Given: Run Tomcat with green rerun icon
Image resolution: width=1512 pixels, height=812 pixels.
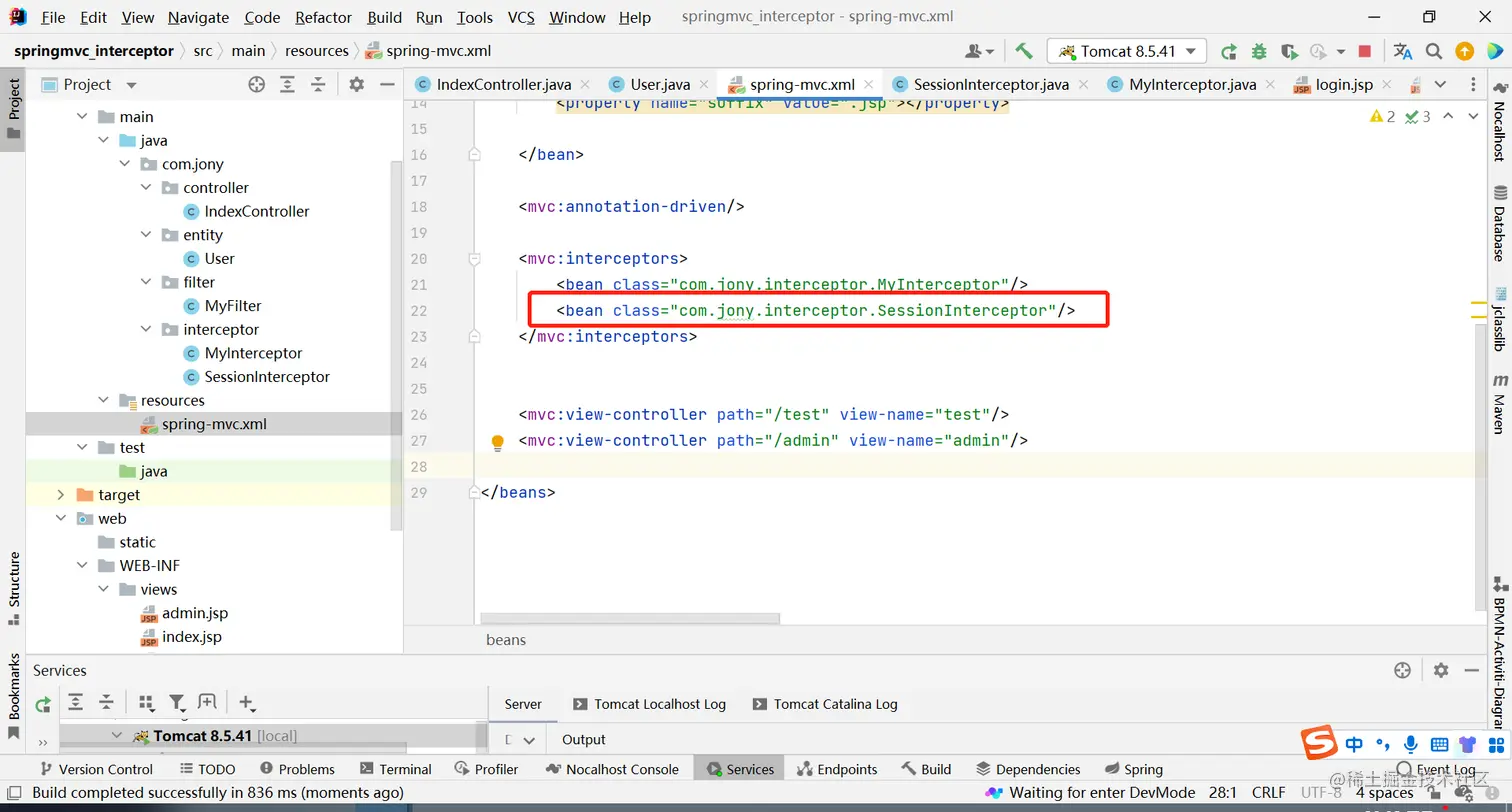Looking at the screenshot, I should click(1229, 51).
